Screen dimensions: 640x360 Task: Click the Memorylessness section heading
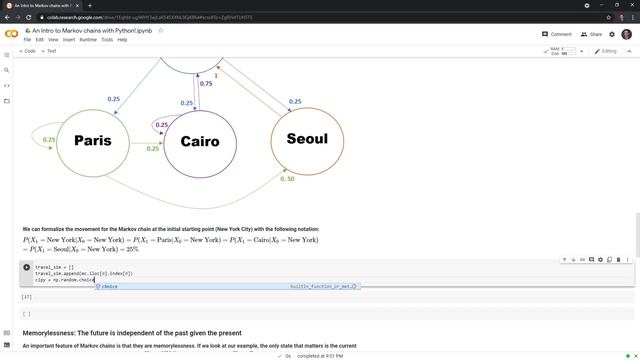pyautogui.click(x=132, y=333)
